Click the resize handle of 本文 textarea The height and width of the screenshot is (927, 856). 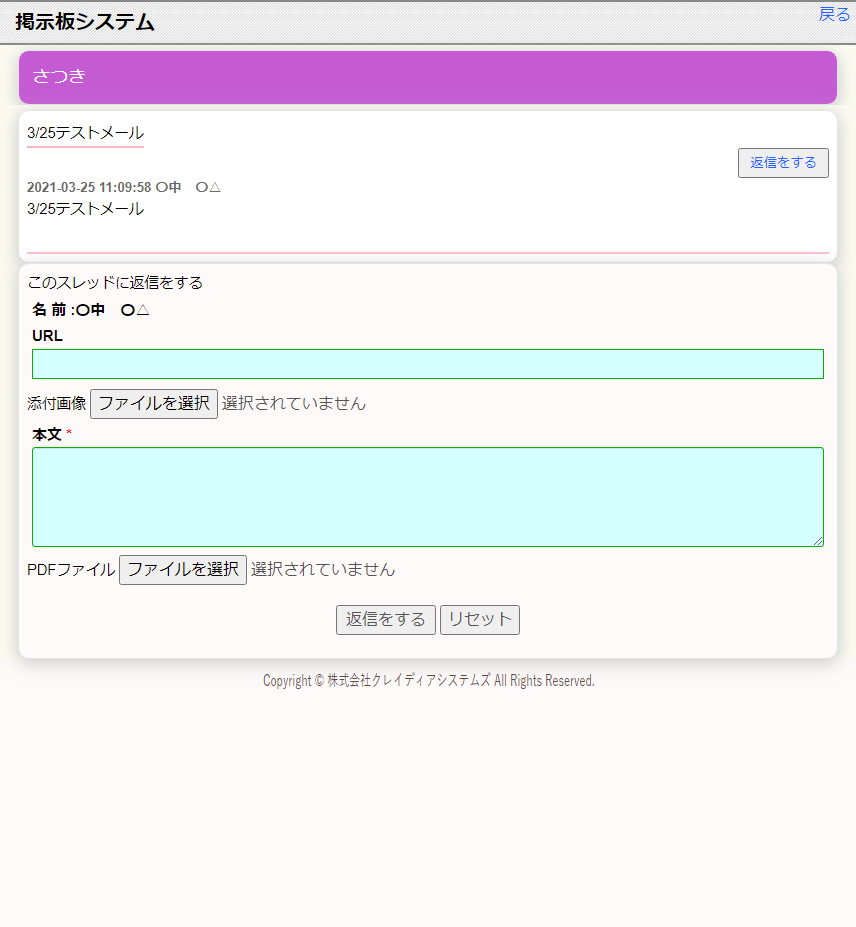pos(817,540)
